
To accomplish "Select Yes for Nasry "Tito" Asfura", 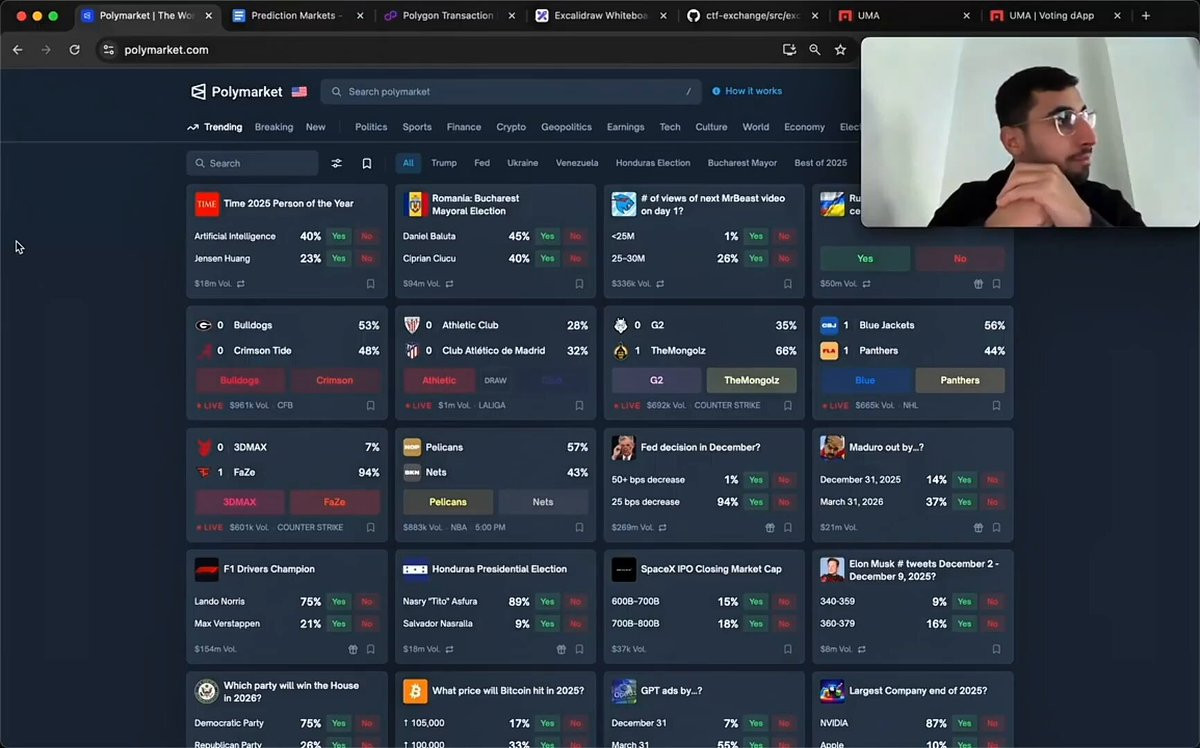I will pos(548,602).
